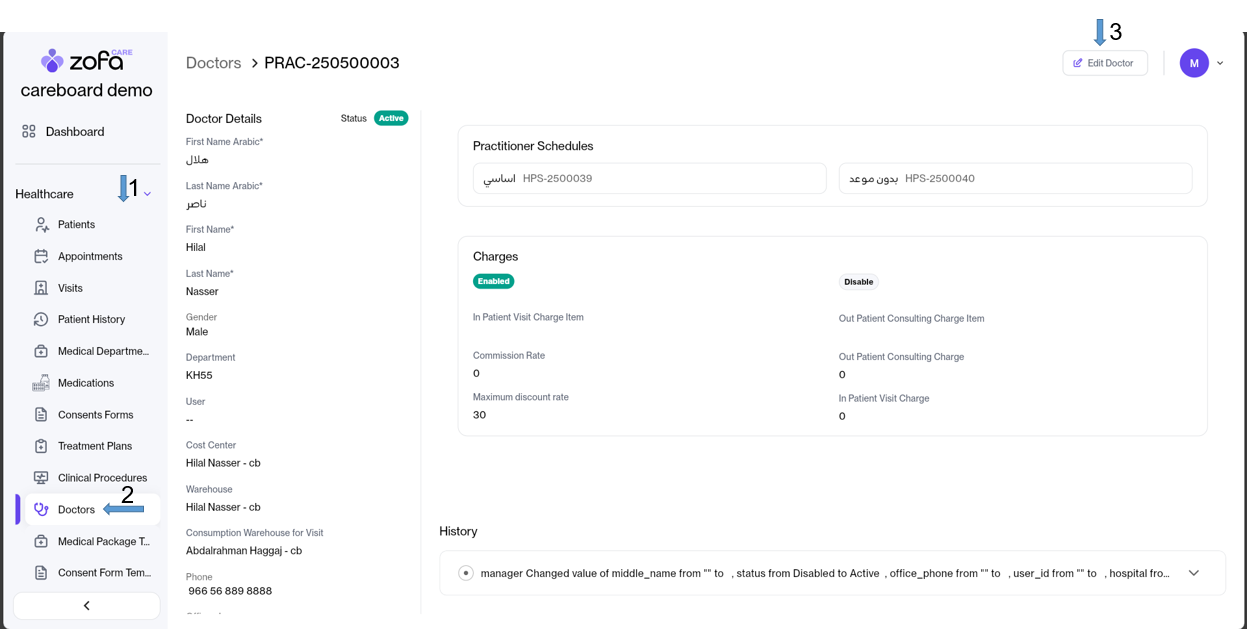Click the Medications icon
This screenshot has height=640, width=1254.
coord(41,383)
